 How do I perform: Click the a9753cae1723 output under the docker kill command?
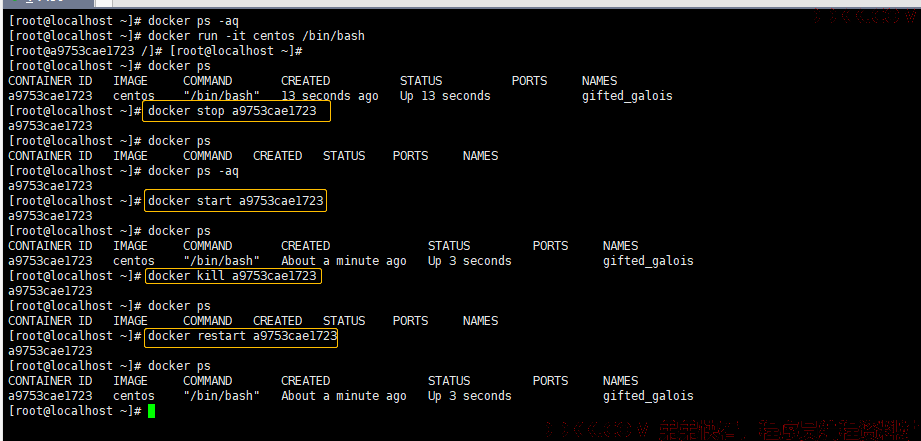(x=50, y=291)
